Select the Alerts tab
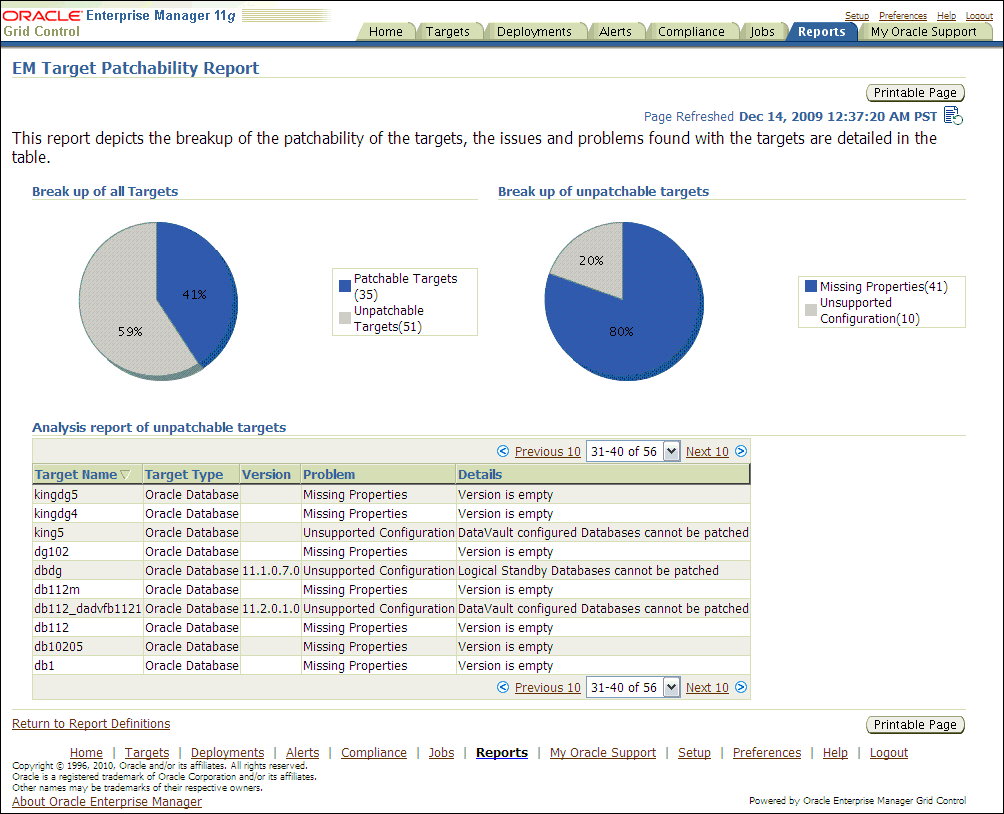1004x814 pixels. pos(615,31)
